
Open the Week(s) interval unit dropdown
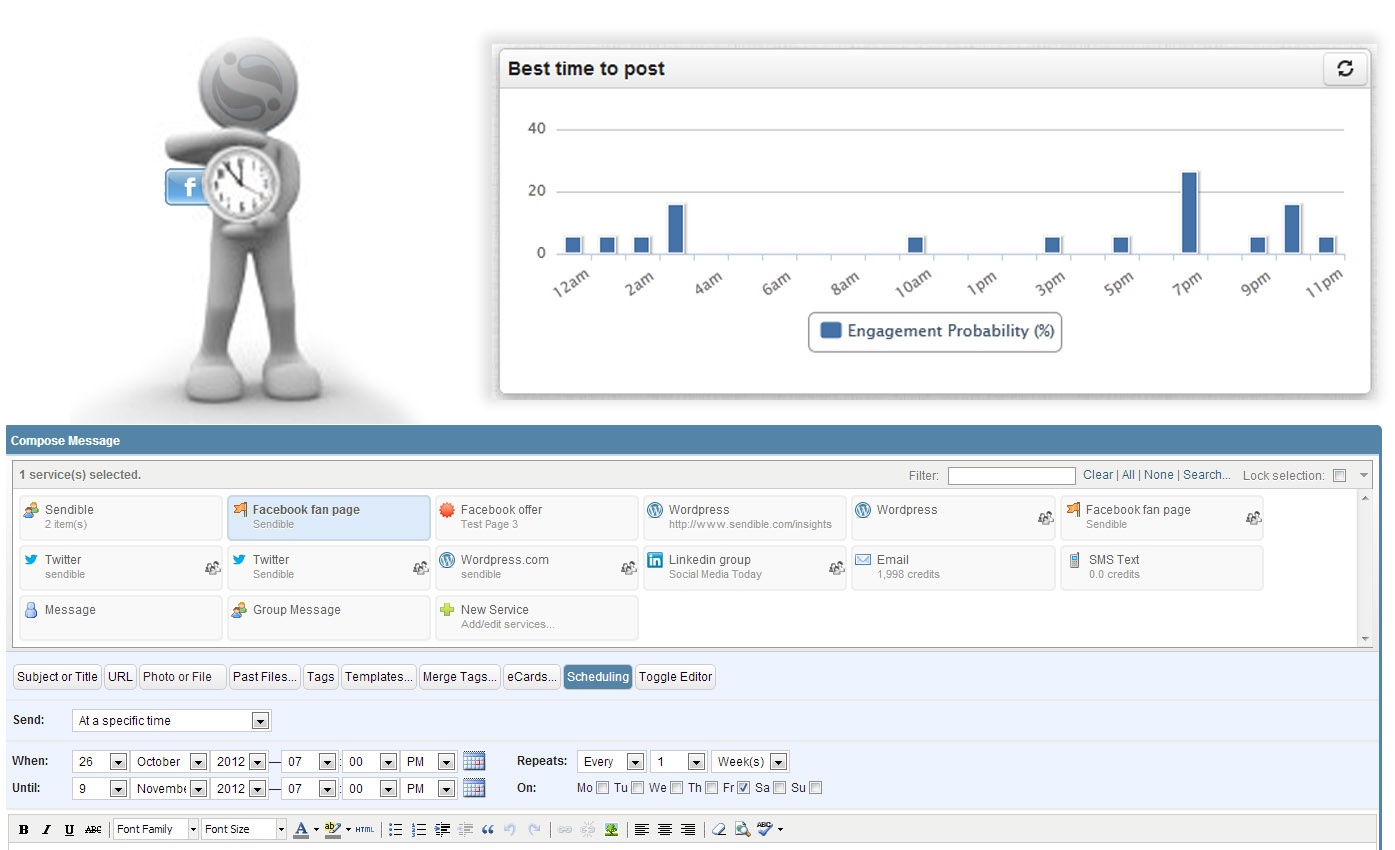click(x=750, y=762)
